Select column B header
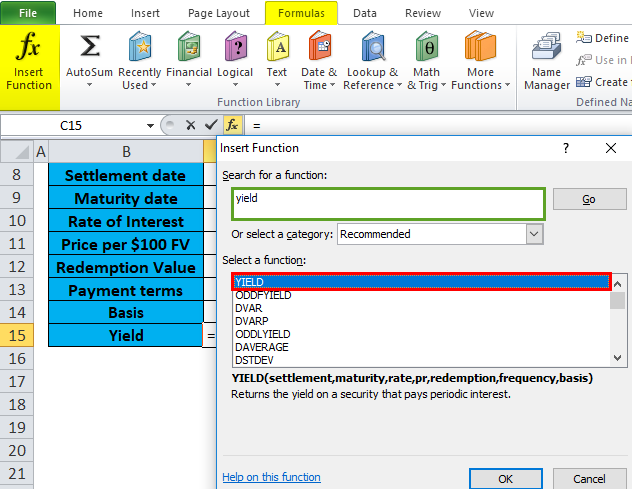632x489 pixels. pyautogui.click(x=126, y=152)
